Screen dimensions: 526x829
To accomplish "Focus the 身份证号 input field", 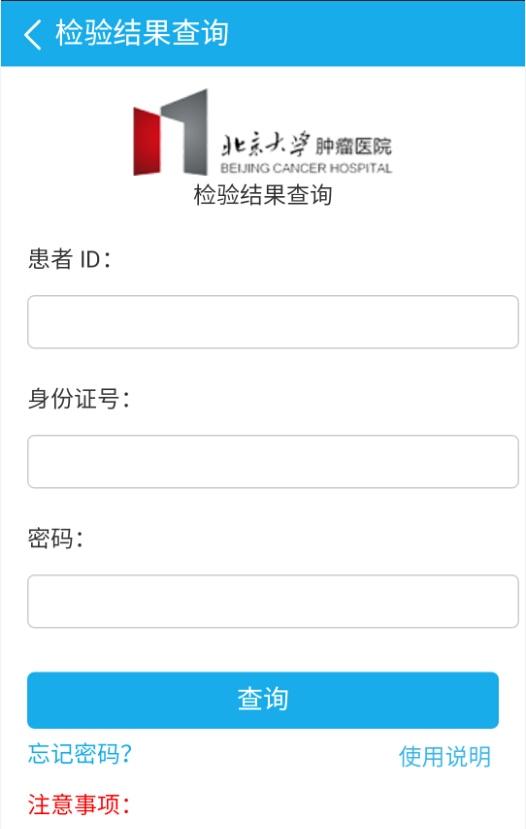I will click(273, 462).
